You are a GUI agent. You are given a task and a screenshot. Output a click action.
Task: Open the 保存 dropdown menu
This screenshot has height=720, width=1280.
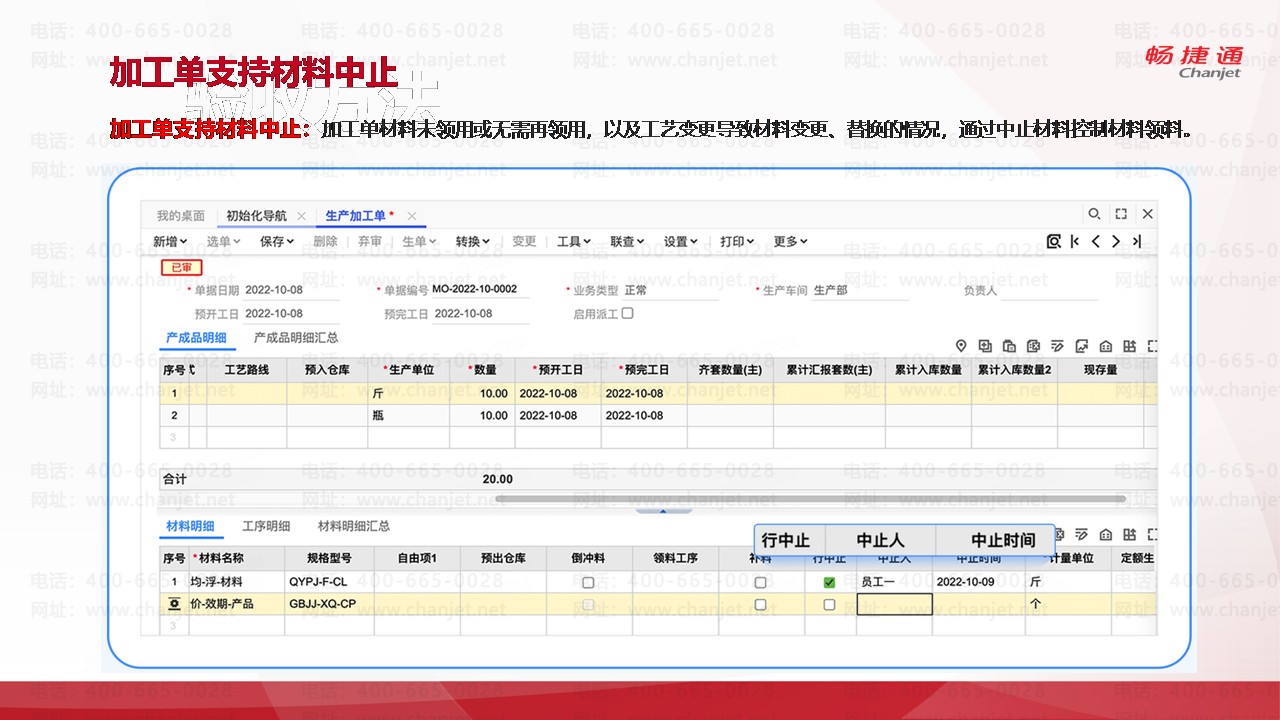click(277, 241)
